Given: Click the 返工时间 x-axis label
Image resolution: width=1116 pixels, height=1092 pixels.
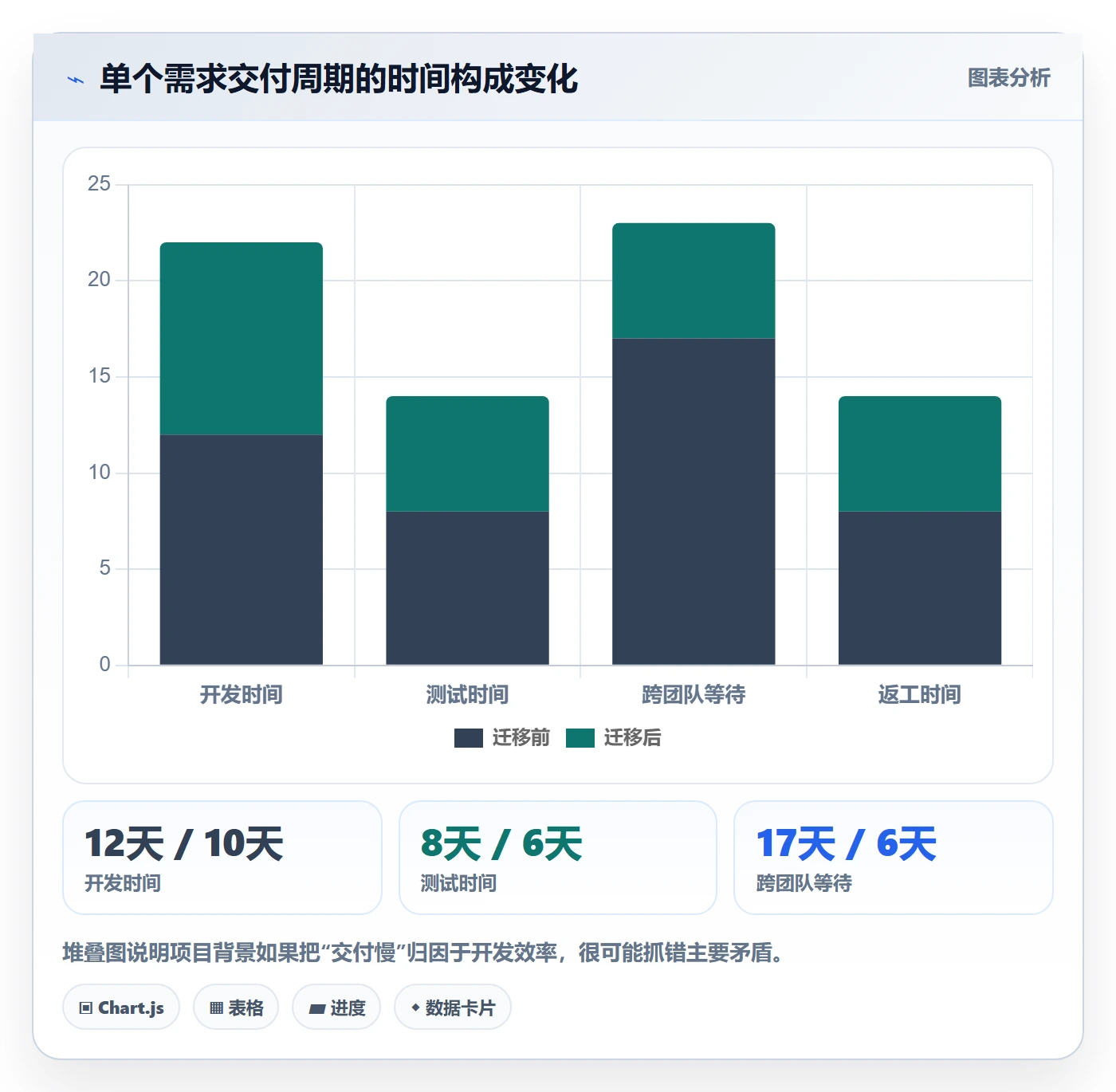Looking at the screenshot, I should click(x=920, y=695).
